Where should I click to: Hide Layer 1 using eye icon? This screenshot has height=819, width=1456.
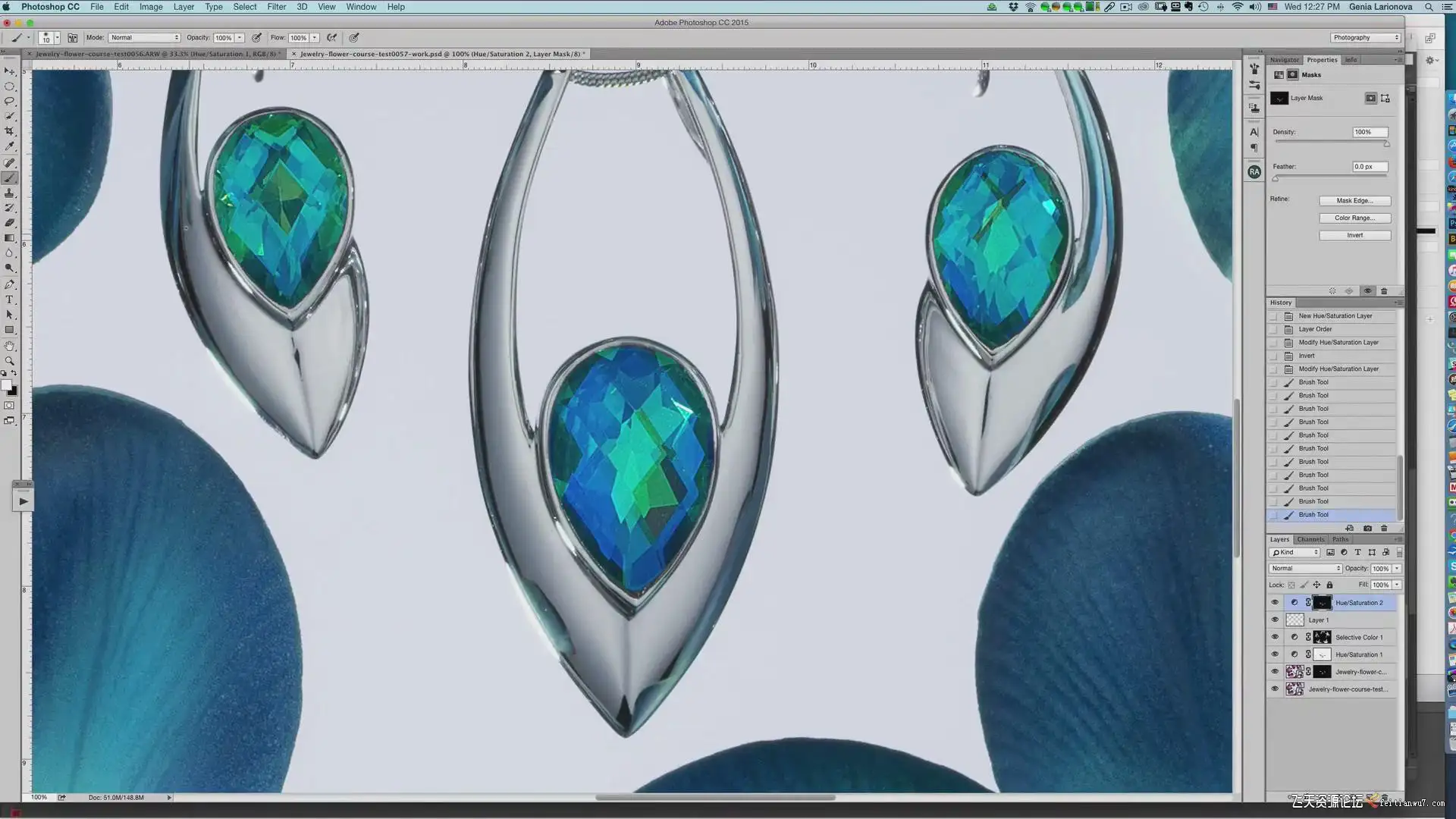(1275, 620)
